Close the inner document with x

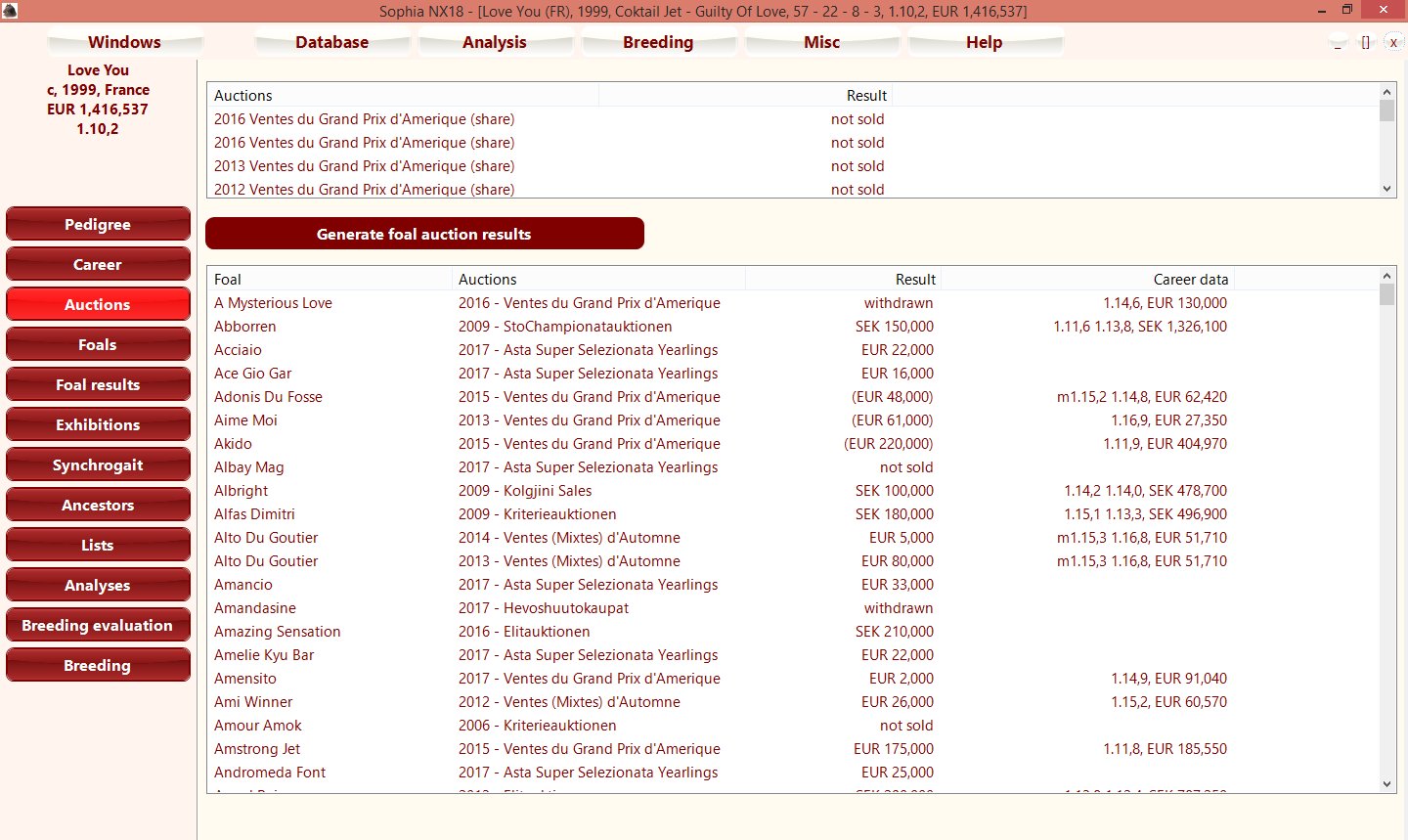1393,42
